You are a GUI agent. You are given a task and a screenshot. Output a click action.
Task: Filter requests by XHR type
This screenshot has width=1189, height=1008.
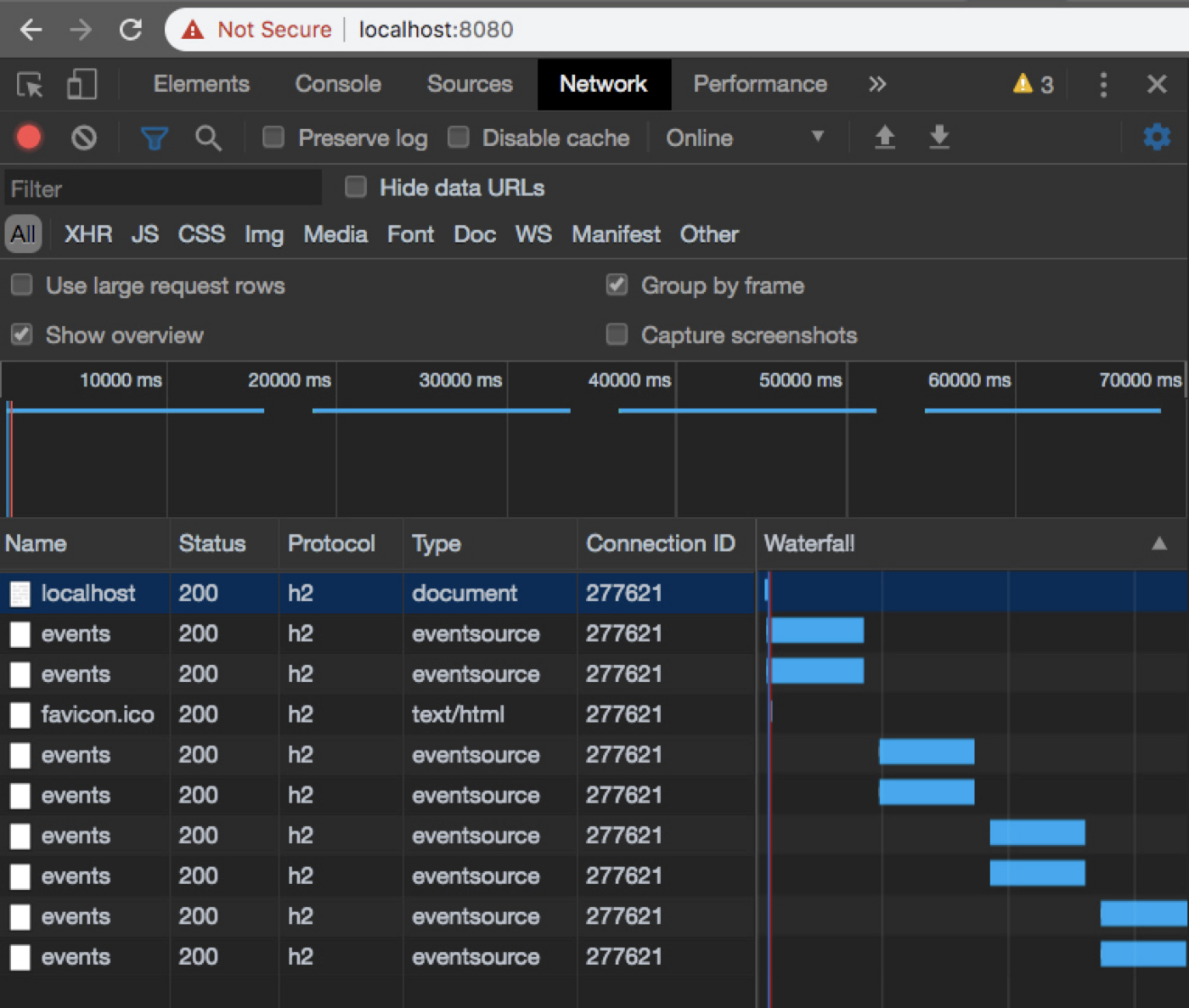pyautogui.click(x=88, y=234)
